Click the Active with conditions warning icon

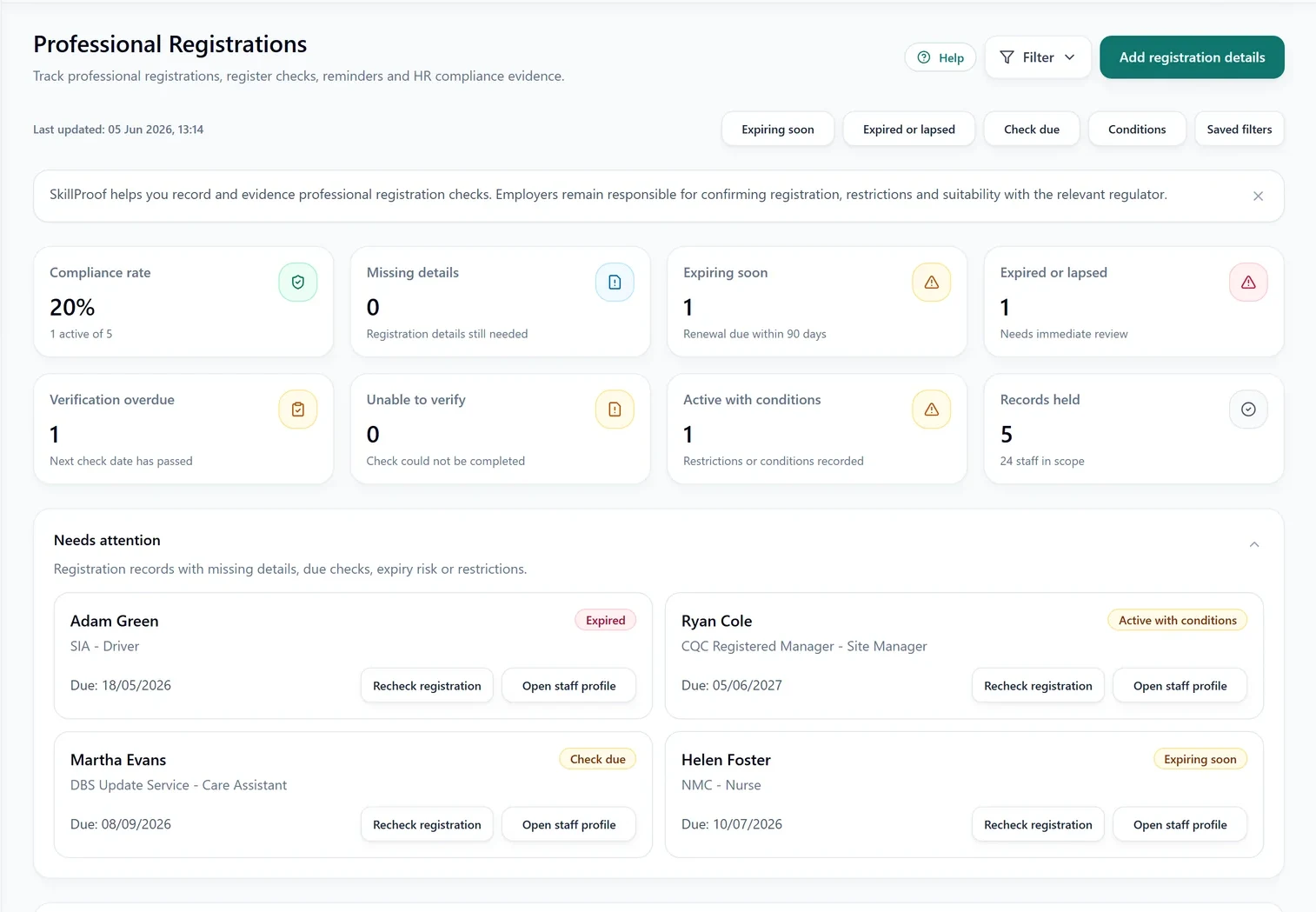click(931, 409)
